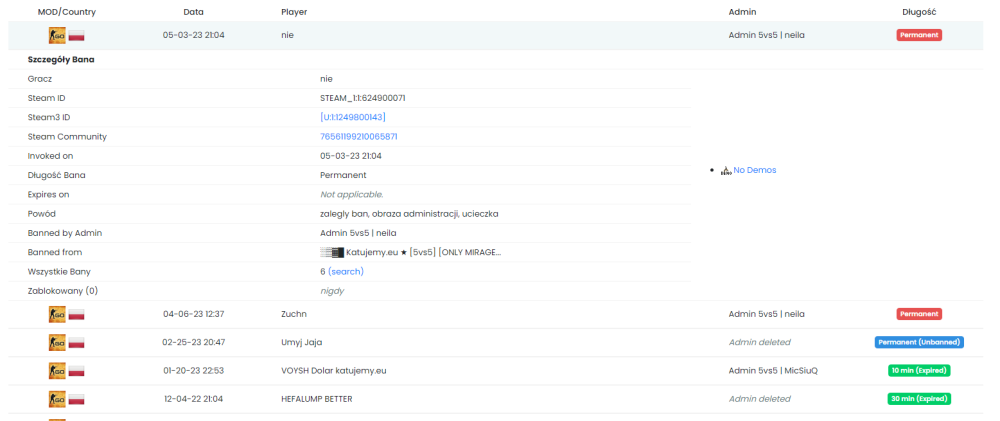Viewport: 1000px width, 421px height.
Task: Click the Permanent (Unbanned) badge
Action: (919, 342)
